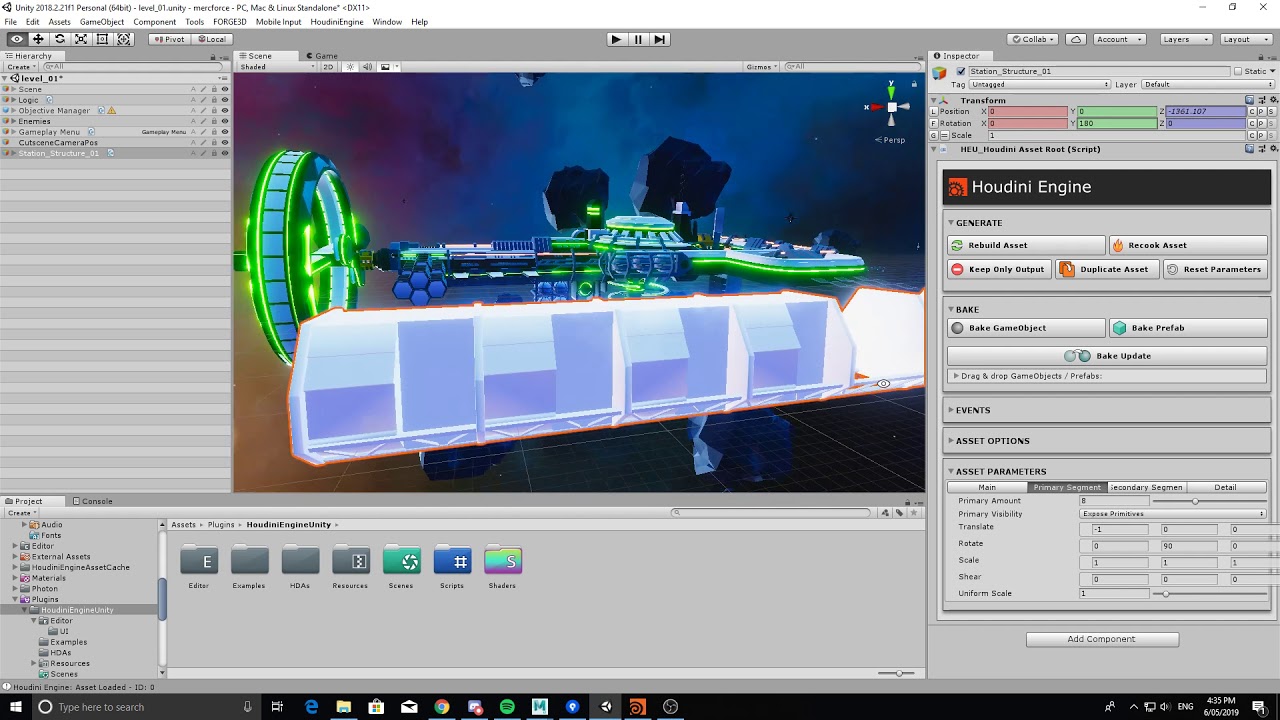Toggle 2D scene view mode
Viewport: 1280px width, 720px height.
tap(327, 67)
